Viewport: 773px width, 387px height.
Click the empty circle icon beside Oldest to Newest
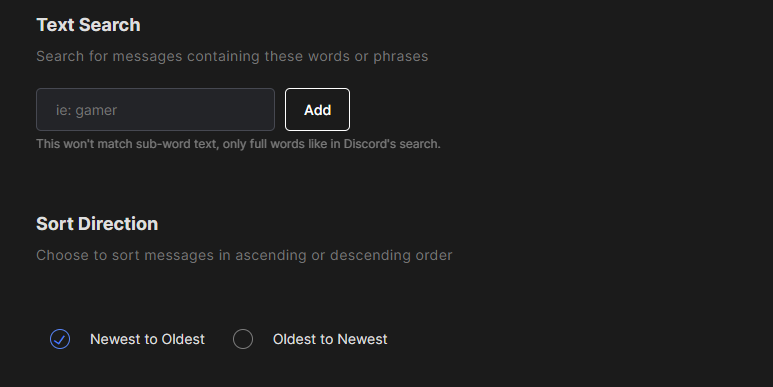click(x=243, y=339)
